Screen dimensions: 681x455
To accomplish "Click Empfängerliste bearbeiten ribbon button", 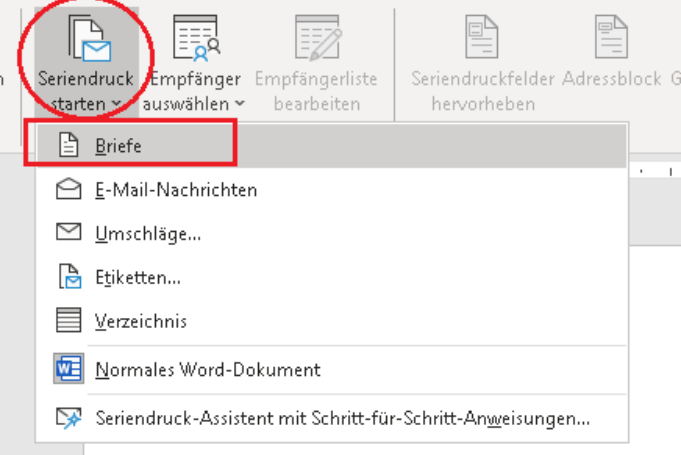I will (x=317, y=63).
